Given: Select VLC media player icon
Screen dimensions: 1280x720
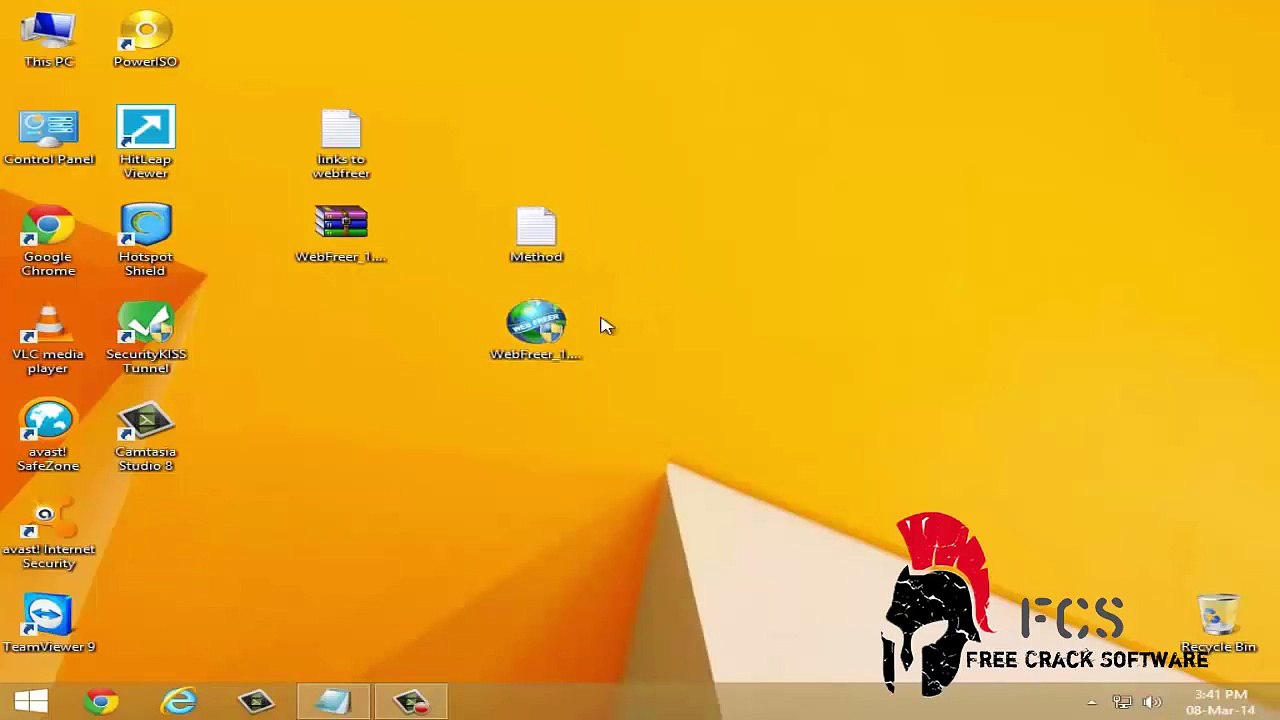Looking at the screenshot, I should 48,338.
